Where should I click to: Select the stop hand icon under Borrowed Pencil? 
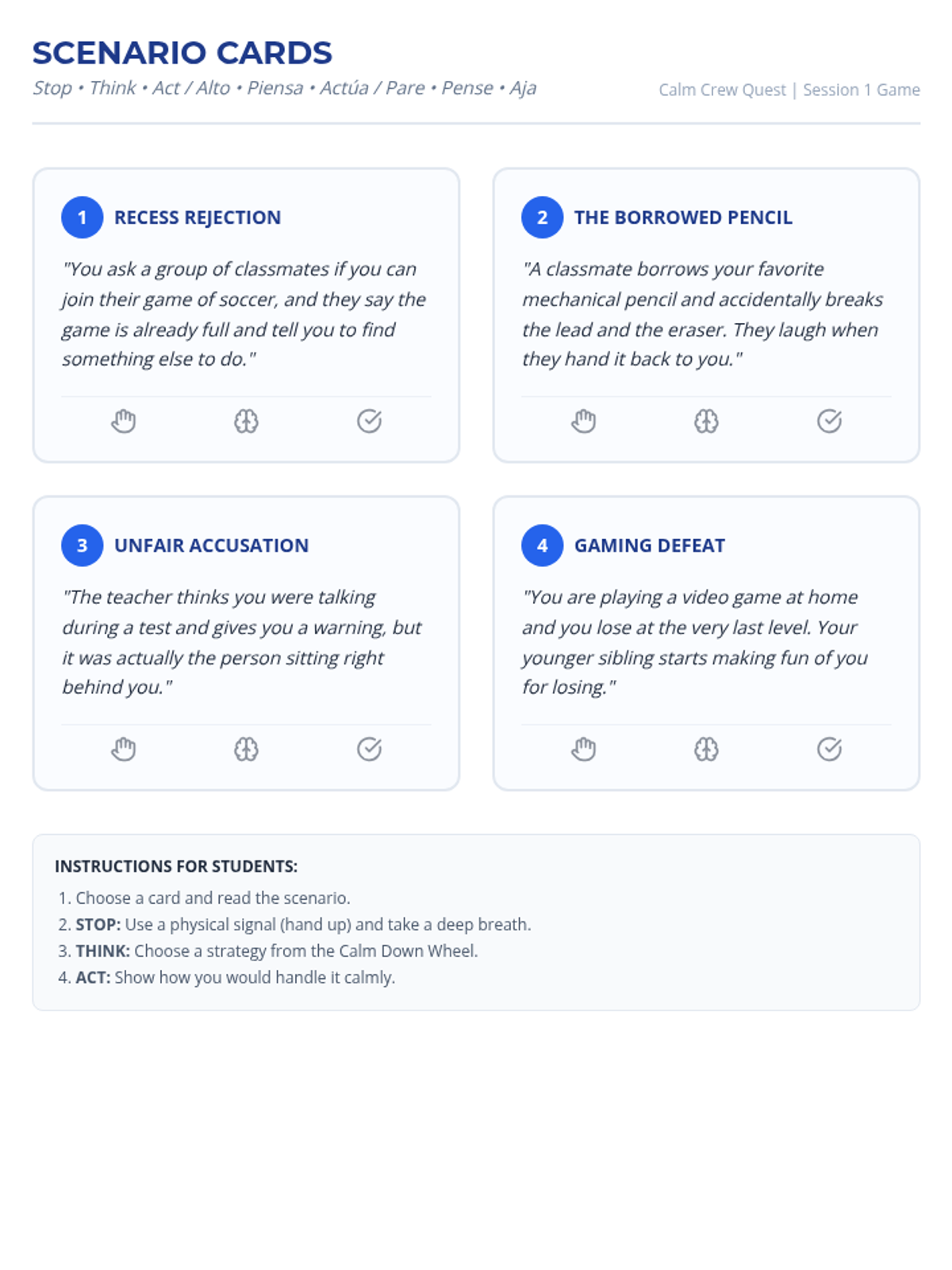coord(583,421)
